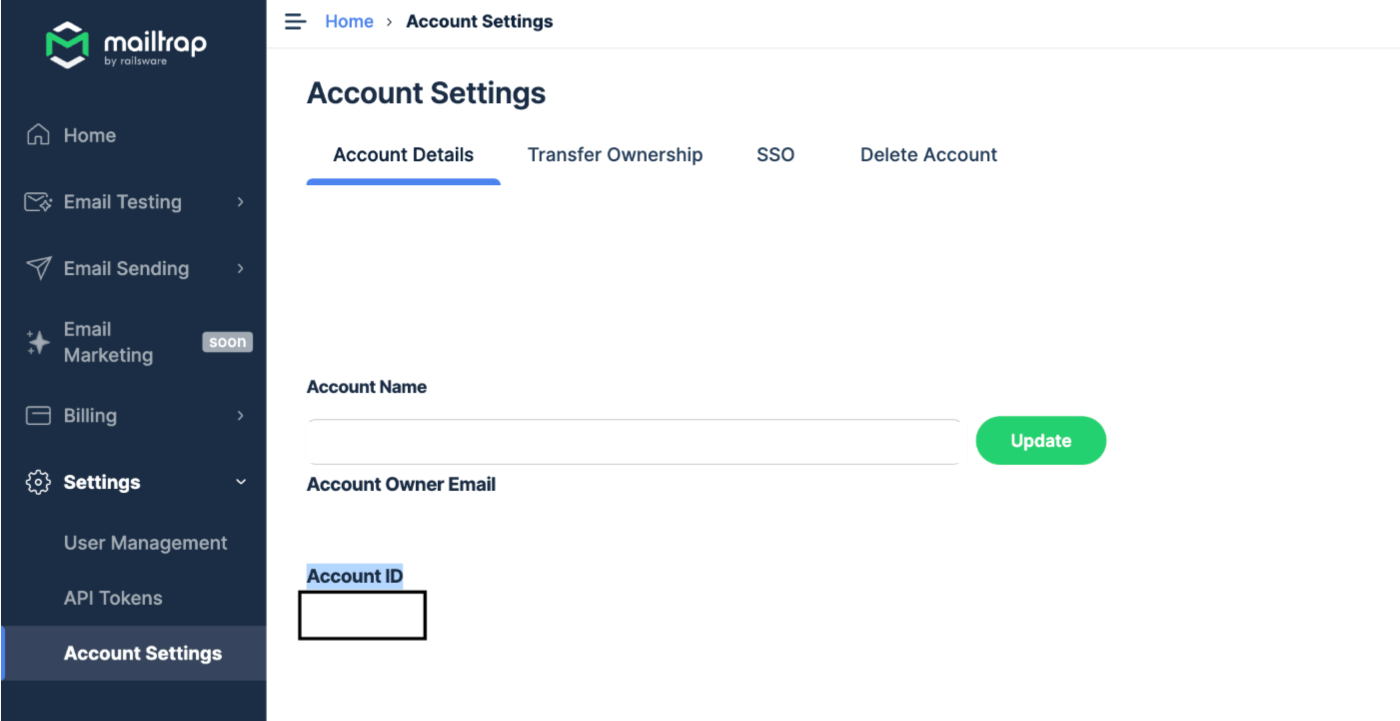The image size is (1400, 721).
Task: Select the Account Details tab
Action: 403,155
